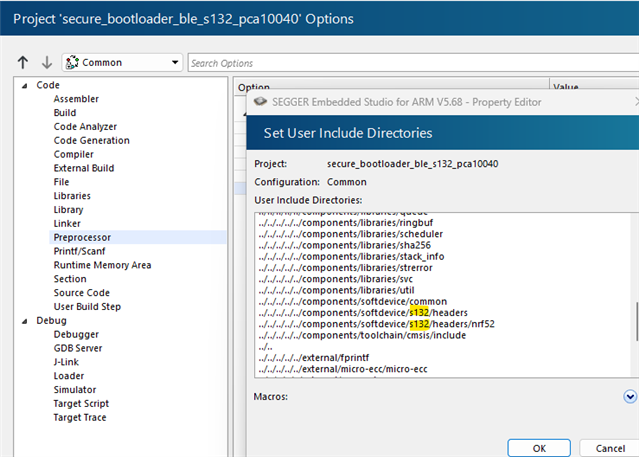The width and height of the screenshot is (639, 457).
Task: Click the softdevice/s132/headers/nrf52 line
Action: coord(377,324)
